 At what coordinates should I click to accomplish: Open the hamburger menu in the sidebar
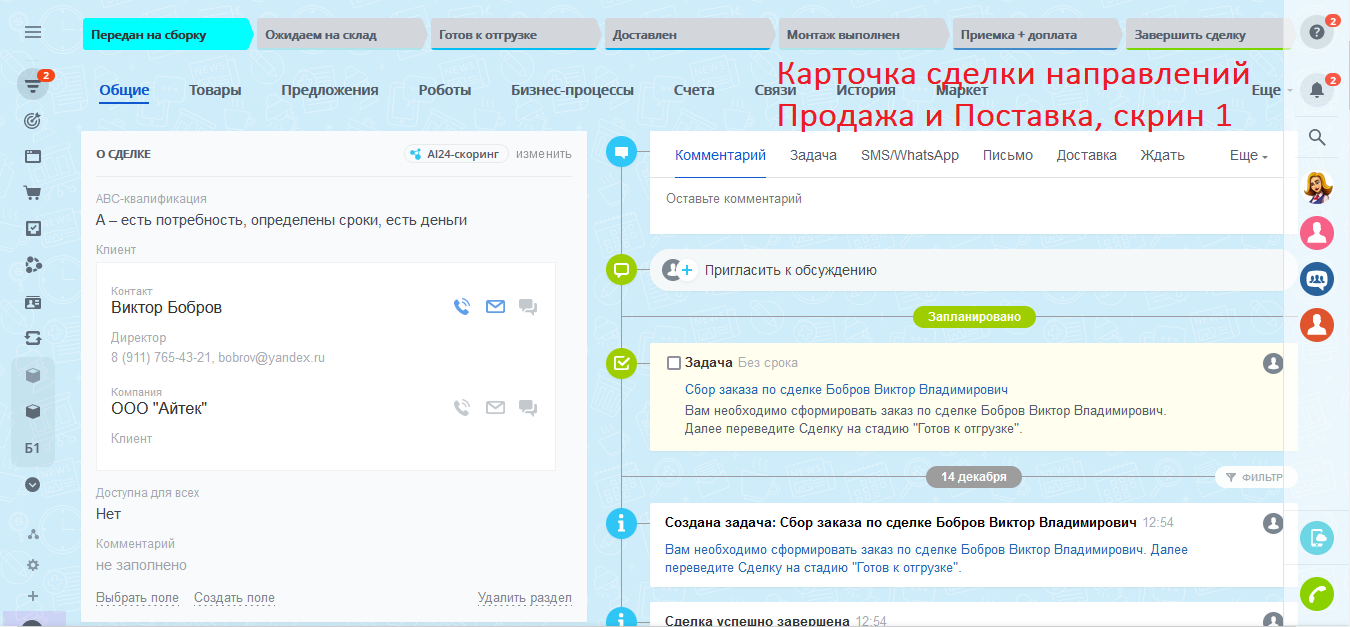[33, 33]
